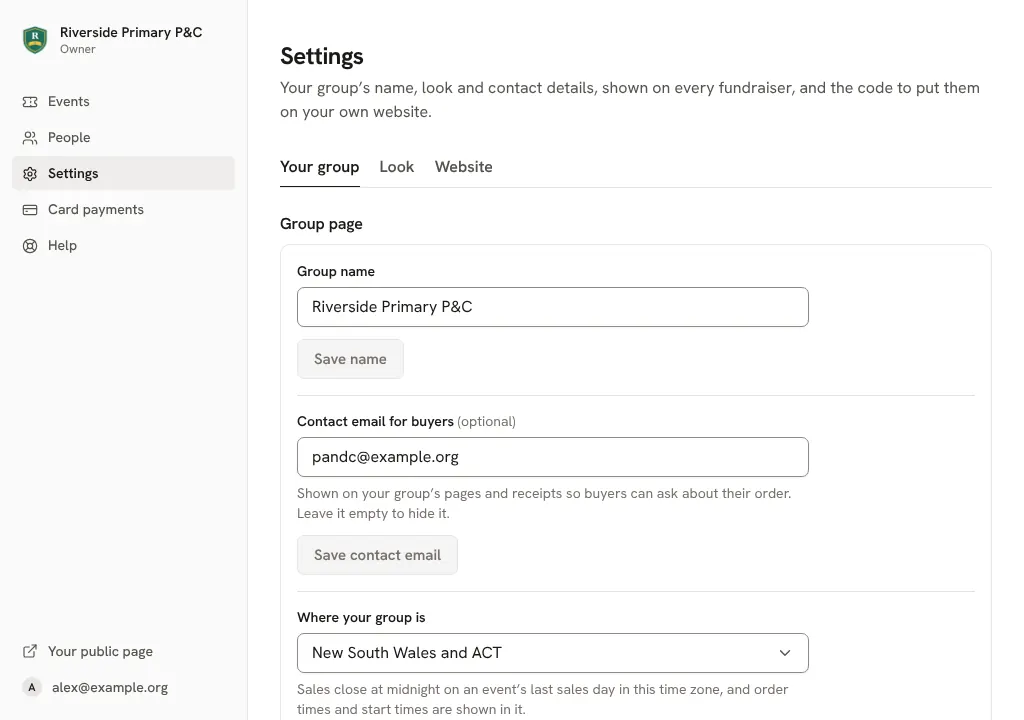Open the Events section

click(x=123, y=101)
